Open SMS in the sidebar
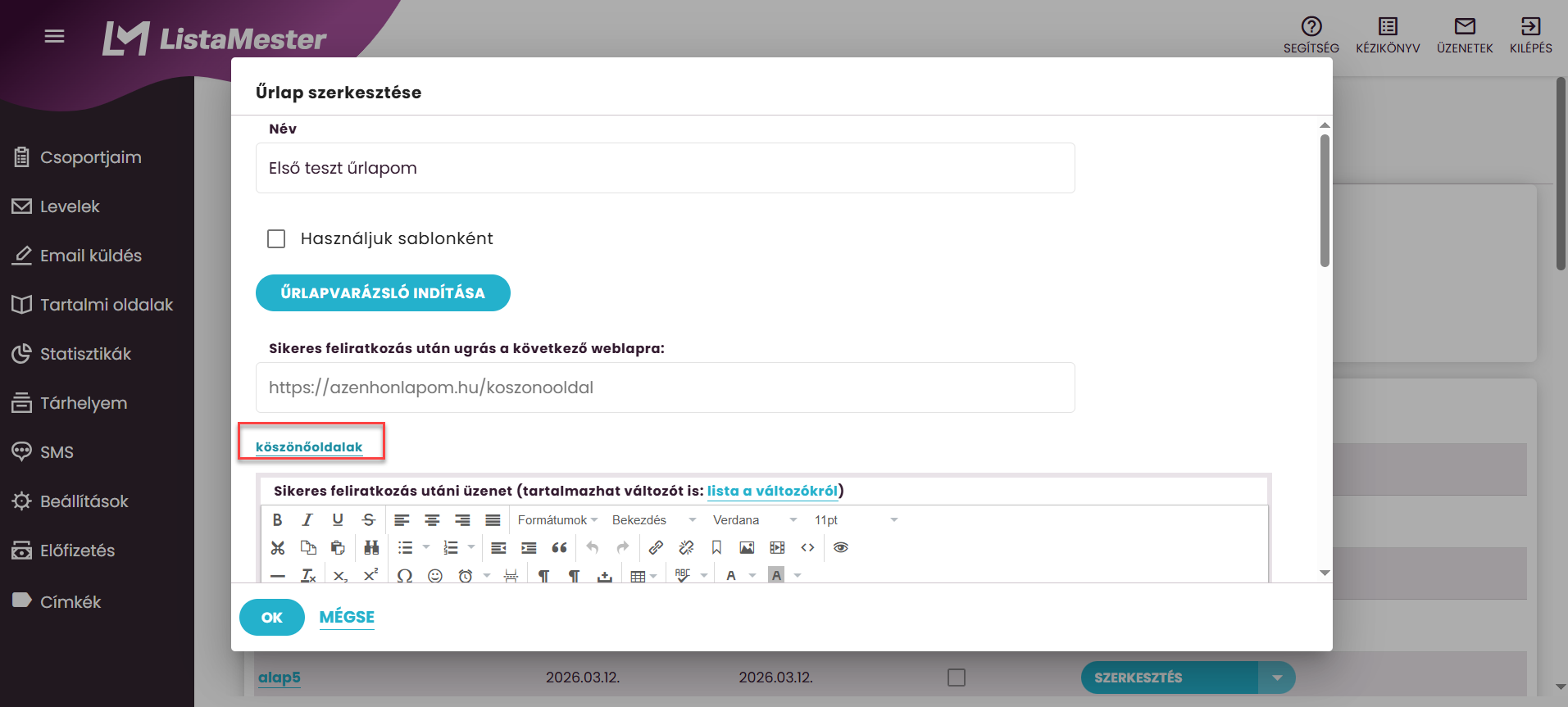This screenshot has height=707, width=1568. [43, 452]
